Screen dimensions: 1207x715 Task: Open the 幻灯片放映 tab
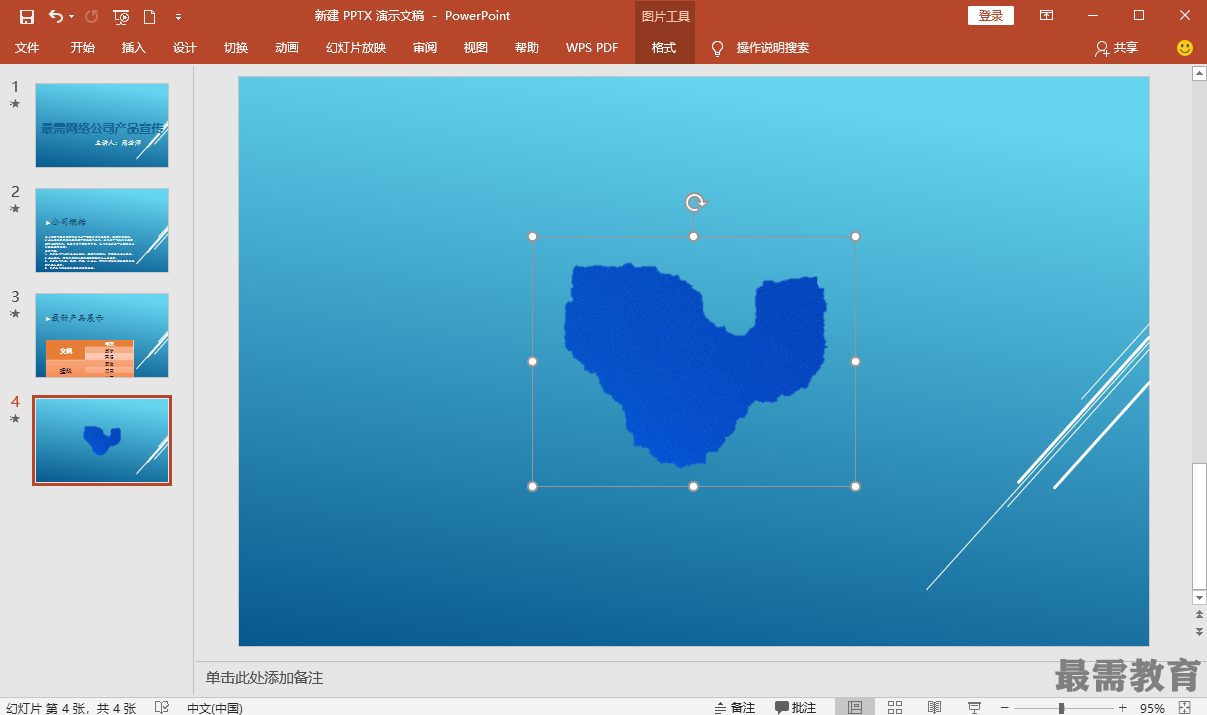tap(356, 48)
